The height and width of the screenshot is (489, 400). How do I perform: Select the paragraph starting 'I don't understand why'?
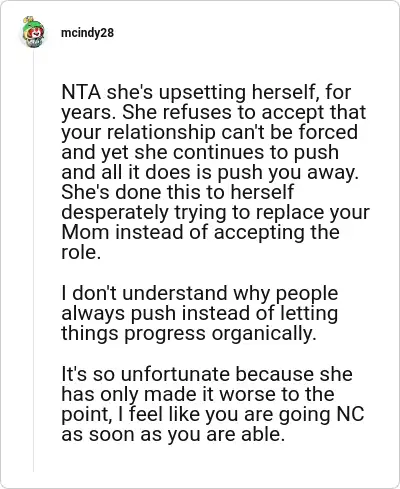[x=200, y=313]
